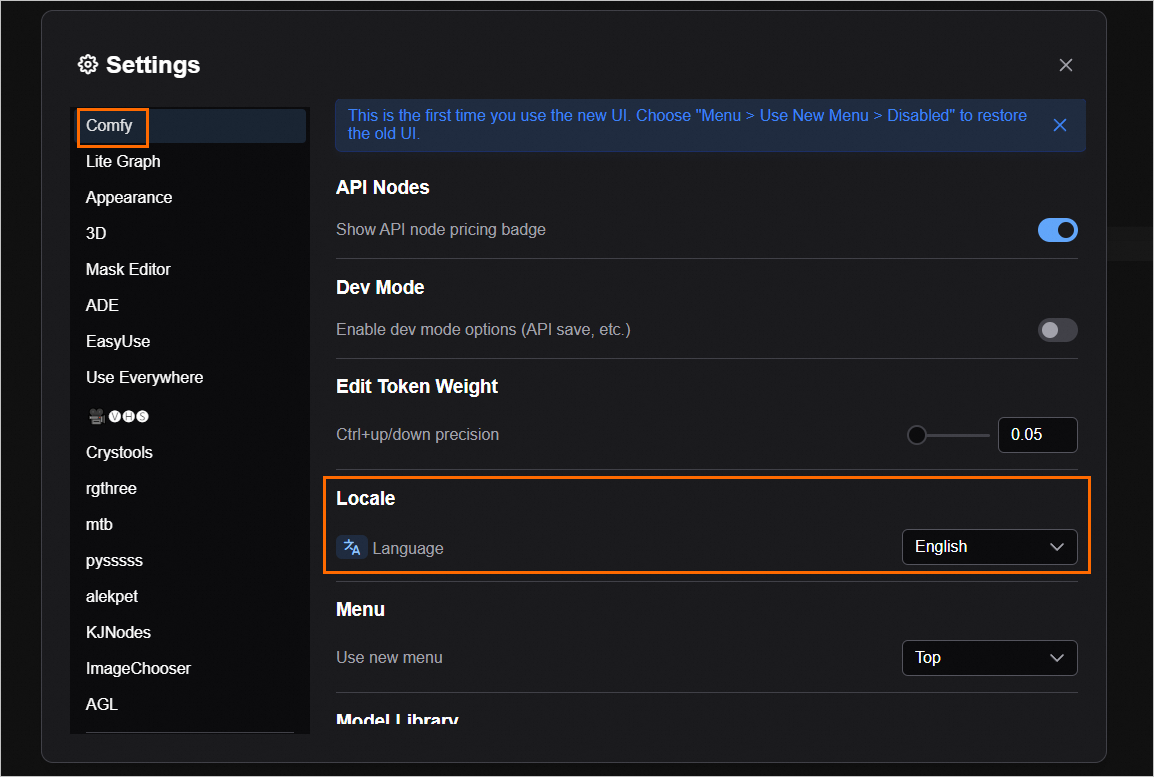
Task: Click the Dev Mode section heading
Action: tap(380, 288)
